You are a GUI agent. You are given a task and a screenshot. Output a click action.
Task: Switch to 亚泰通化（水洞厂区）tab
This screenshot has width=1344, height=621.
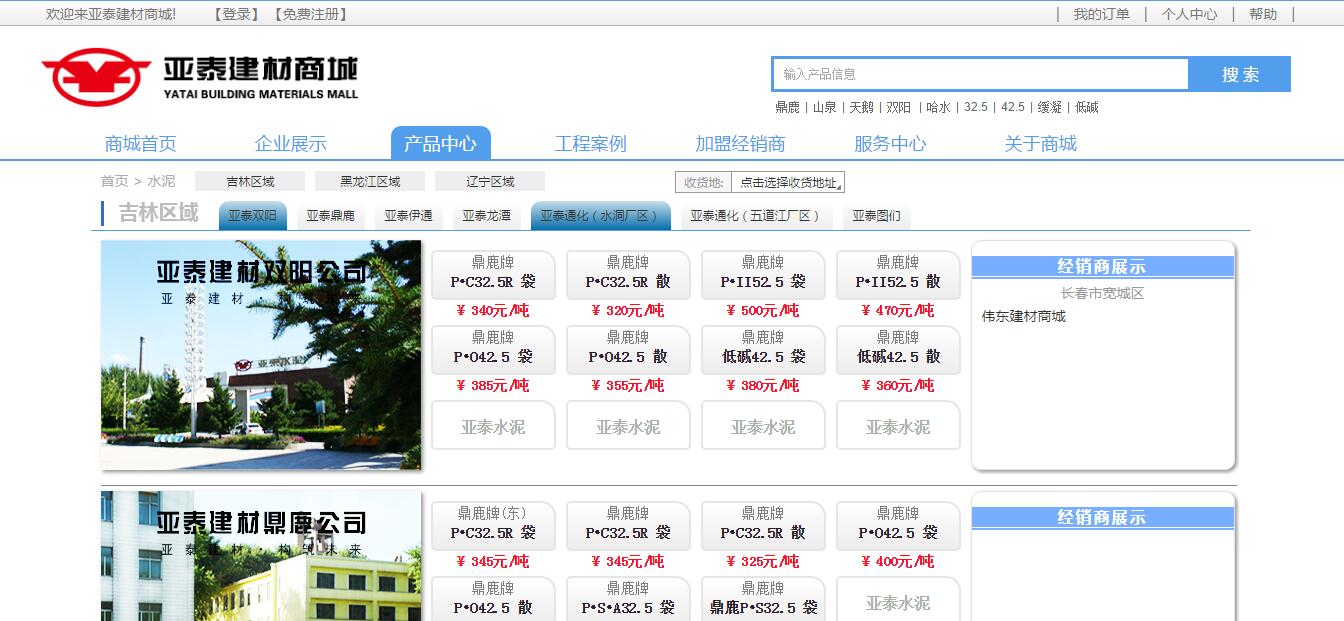tap(600, 216)
